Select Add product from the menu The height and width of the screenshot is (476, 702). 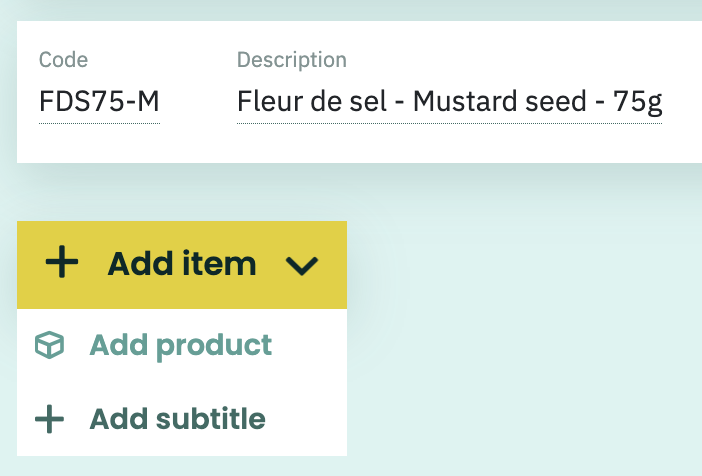[182, 345]
